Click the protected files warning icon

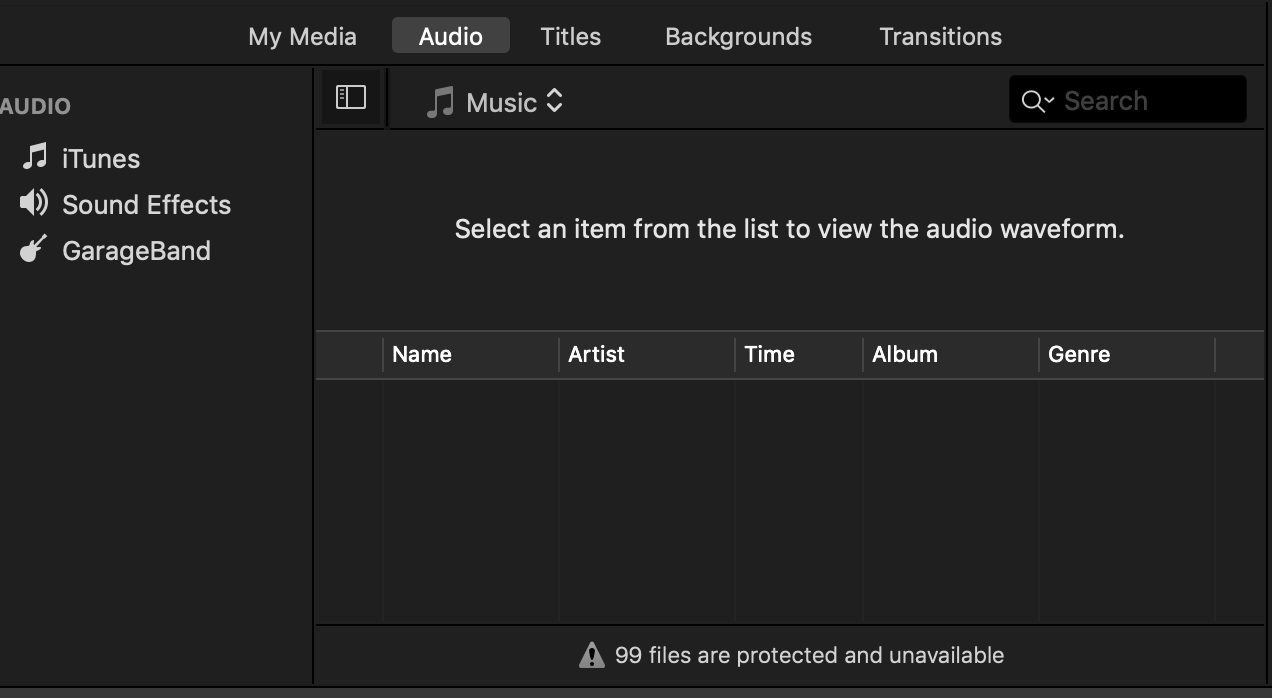592,655
